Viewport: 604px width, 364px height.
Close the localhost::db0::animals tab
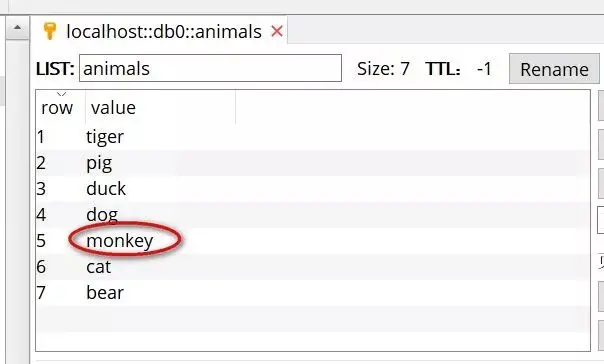pyautogui.click(x=277, y=31)
